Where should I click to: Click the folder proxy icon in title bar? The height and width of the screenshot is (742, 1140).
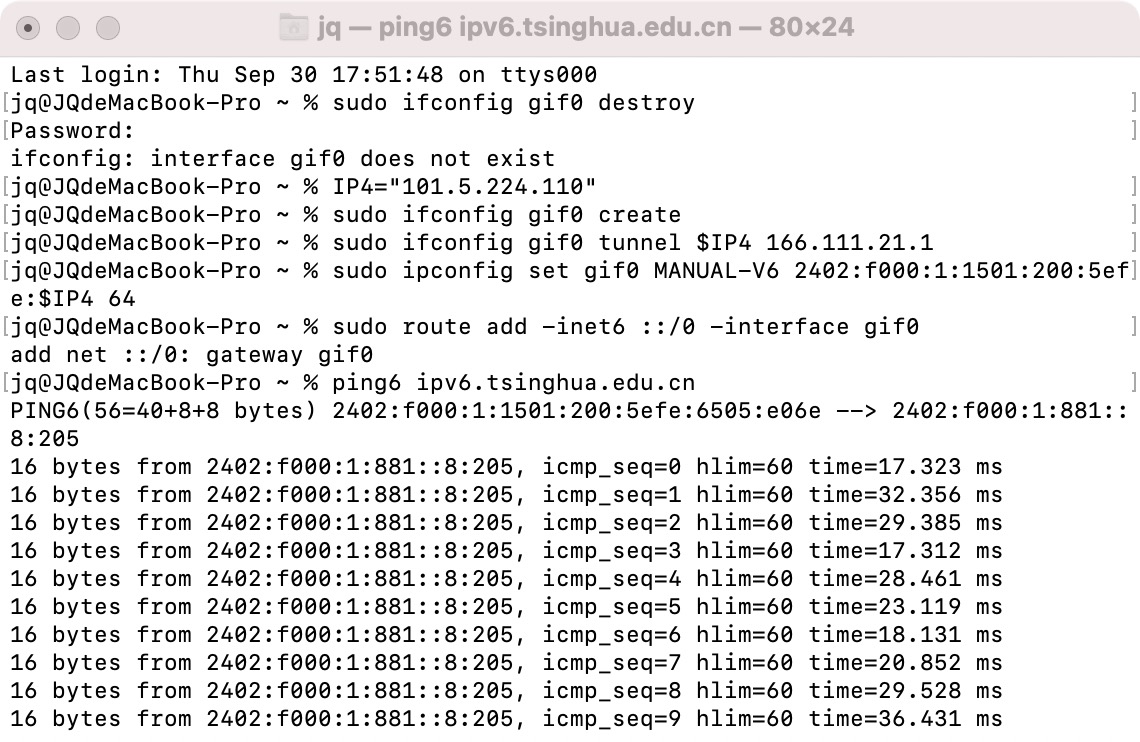click(x=292, y=25)
